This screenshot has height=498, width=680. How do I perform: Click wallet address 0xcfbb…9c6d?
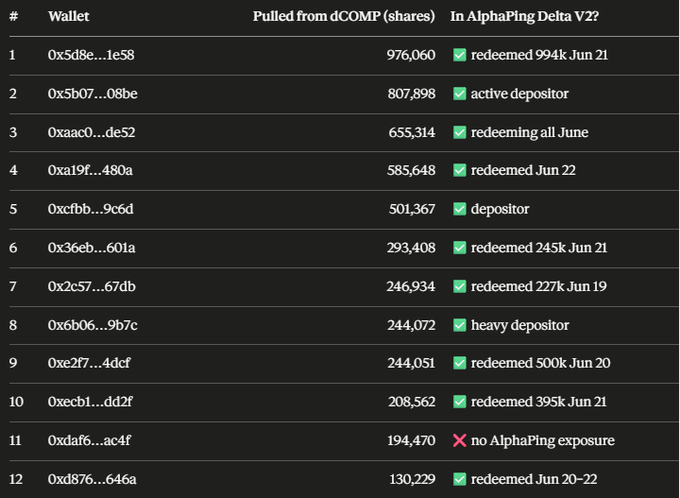coord(91,209)
